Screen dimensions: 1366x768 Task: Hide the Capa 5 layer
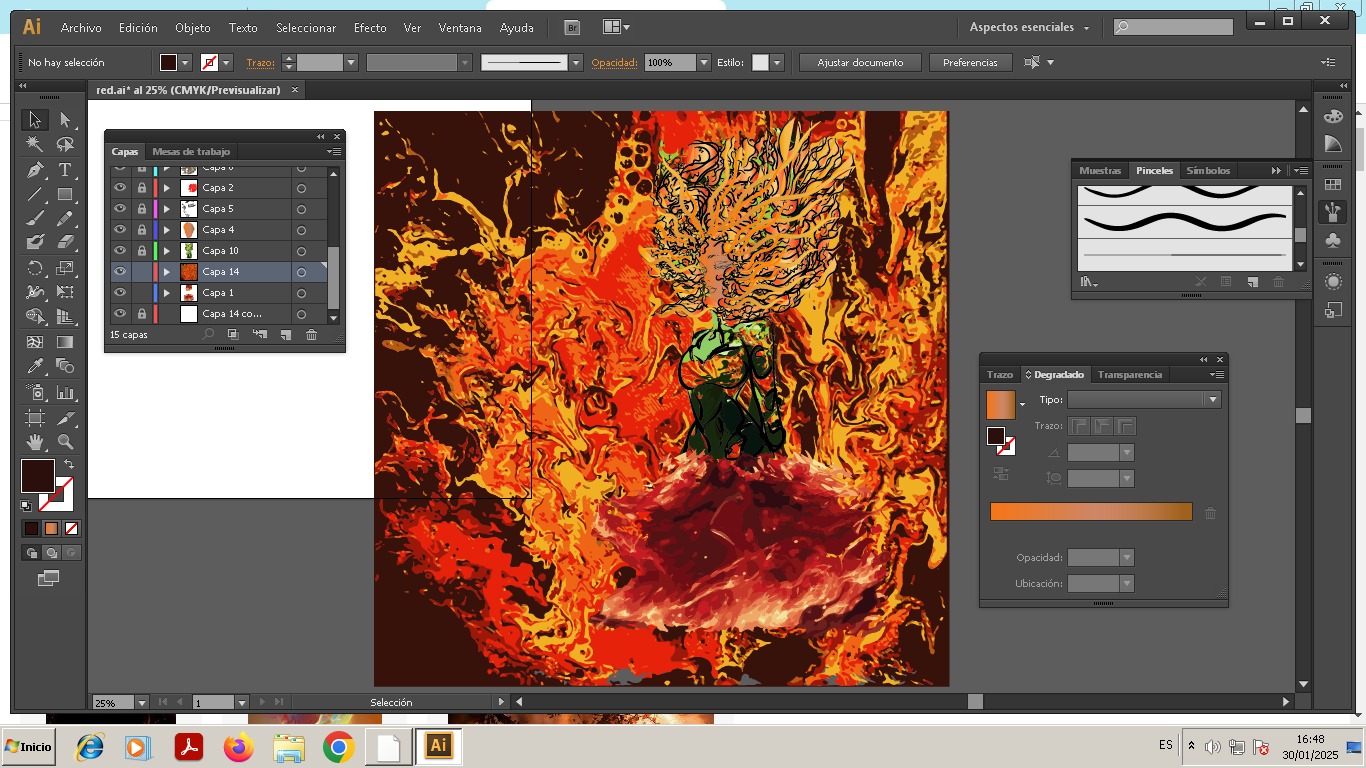pos(120,209)
